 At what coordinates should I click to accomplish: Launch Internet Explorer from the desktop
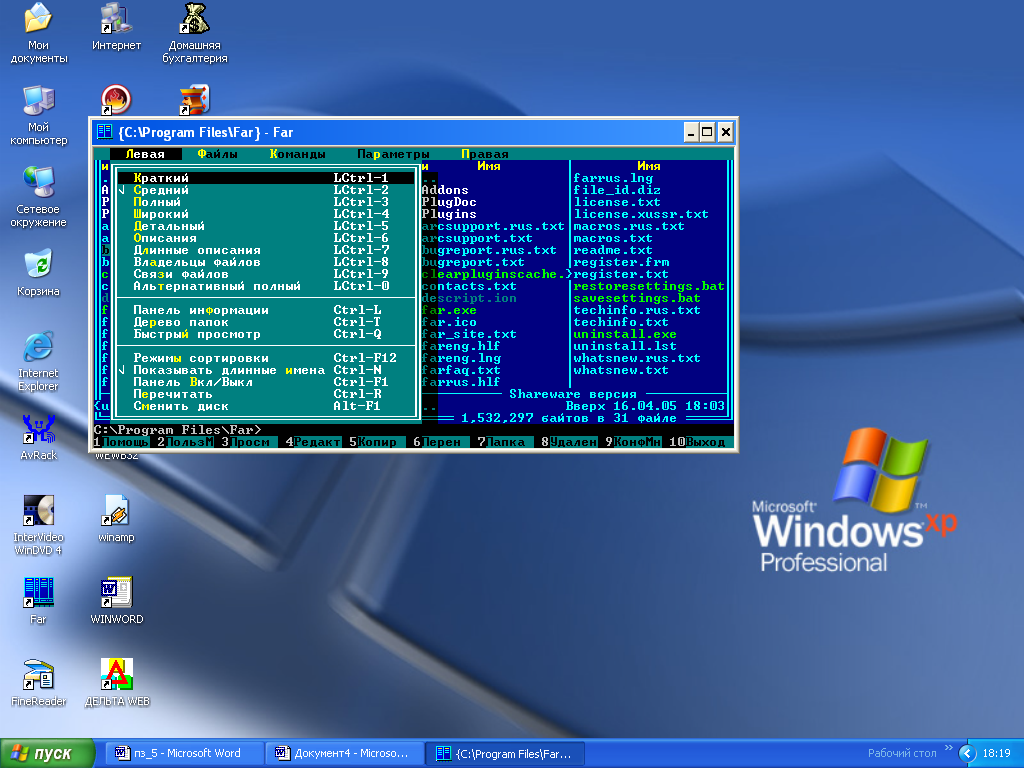[x=38, y=361]
